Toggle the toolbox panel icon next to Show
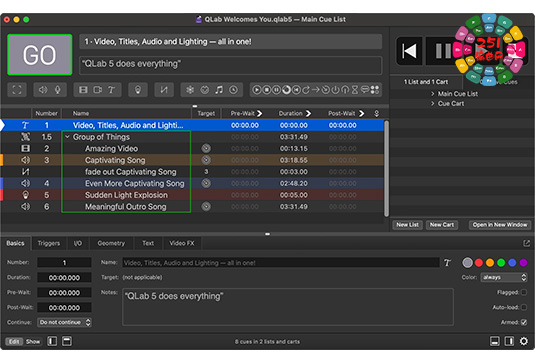 [67, 341]
